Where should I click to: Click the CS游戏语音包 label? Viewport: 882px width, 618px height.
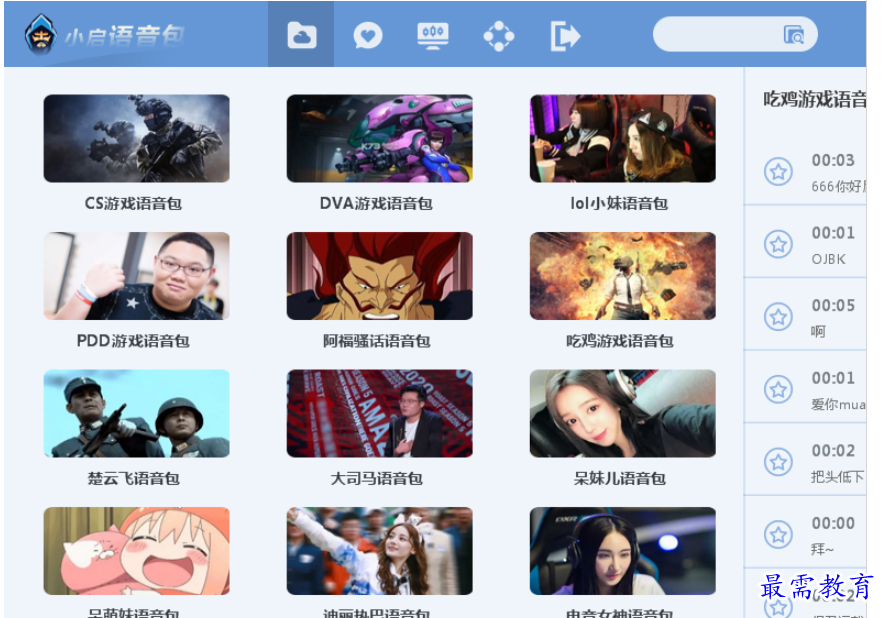133,204
